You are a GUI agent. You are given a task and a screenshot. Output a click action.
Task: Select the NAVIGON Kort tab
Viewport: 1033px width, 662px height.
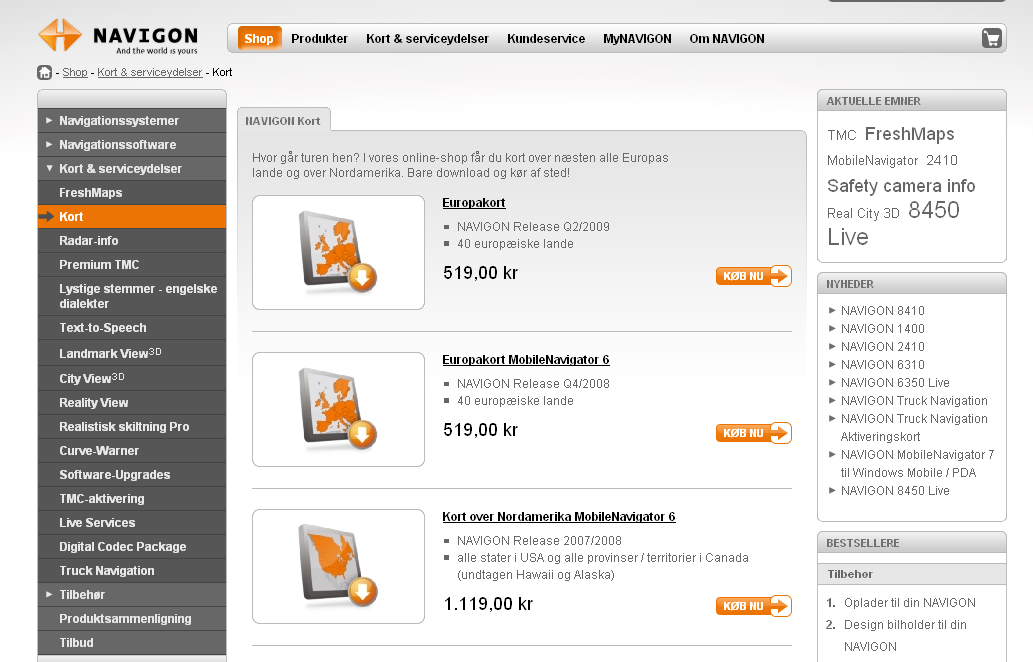pos(283,120)
